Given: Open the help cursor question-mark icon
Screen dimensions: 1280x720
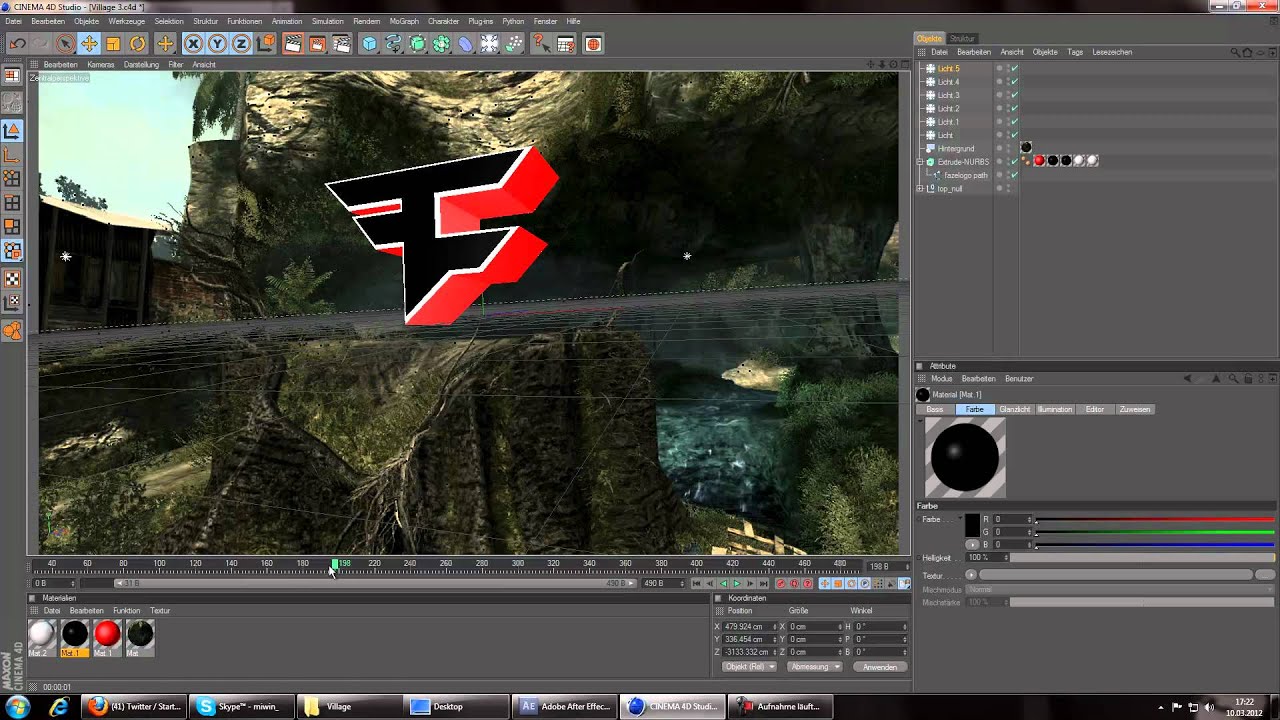Looking at the screenshot, I should (x=541, y=44).
